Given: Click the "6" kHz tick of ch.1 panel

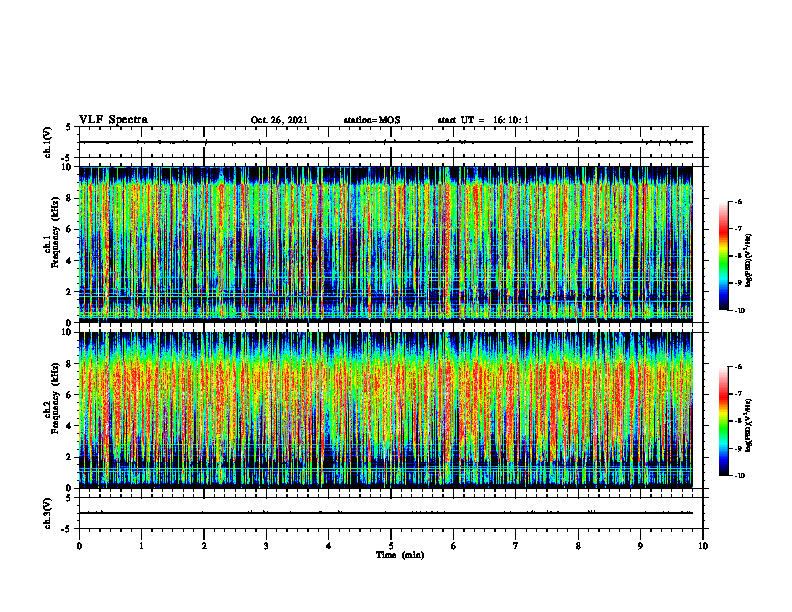Looking at the screenshot, I should [69, 229].
